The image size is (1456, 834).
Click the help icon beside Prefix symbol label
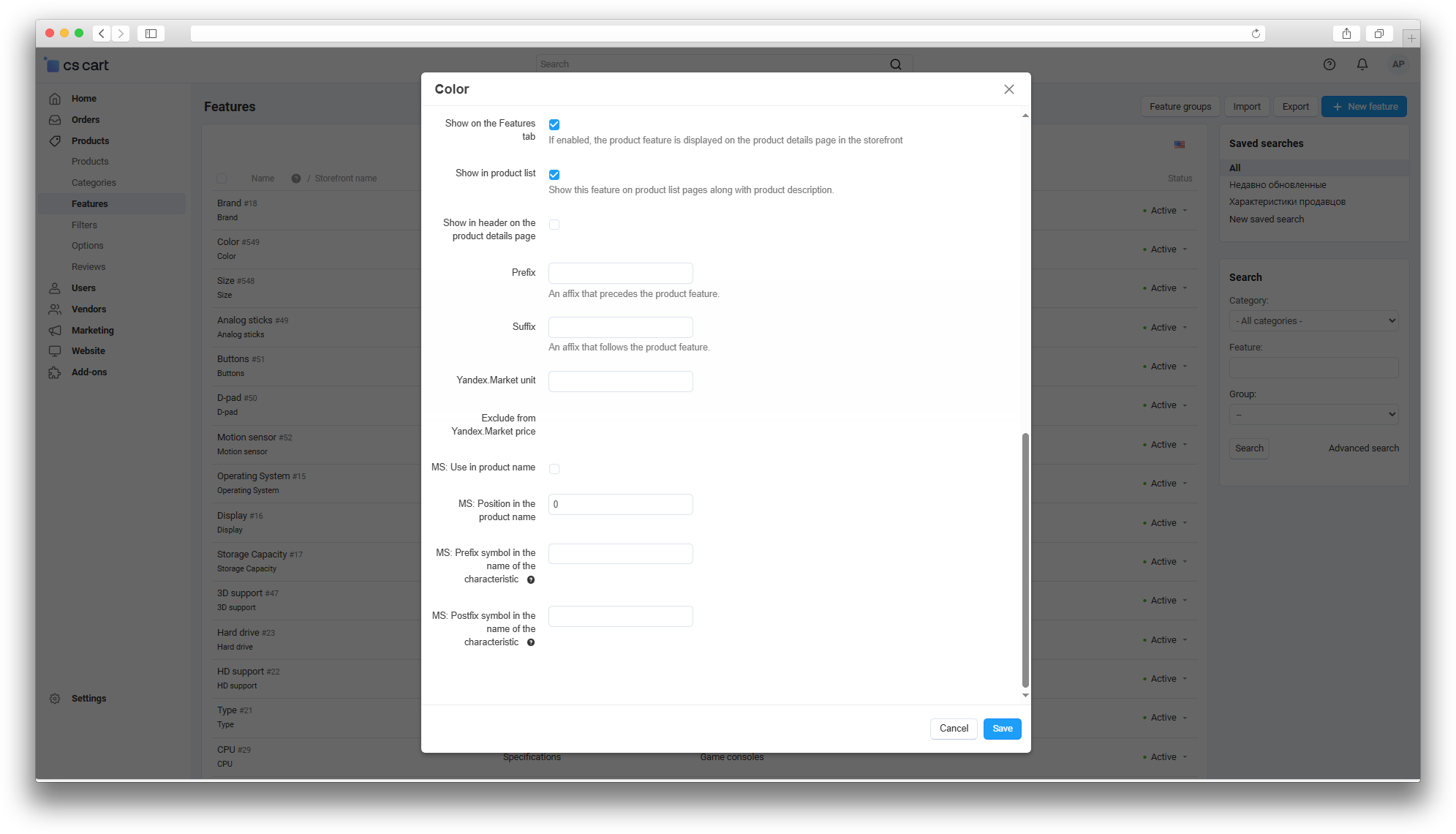pos(531,579)
